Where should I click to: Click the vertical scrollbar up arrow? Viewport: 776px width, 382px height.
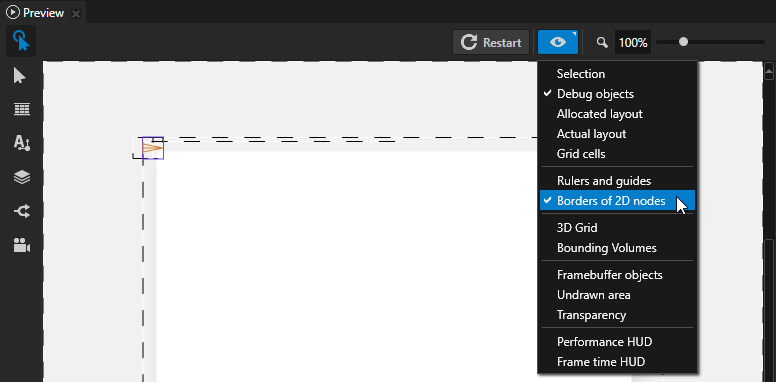click(x=769, y=72)
